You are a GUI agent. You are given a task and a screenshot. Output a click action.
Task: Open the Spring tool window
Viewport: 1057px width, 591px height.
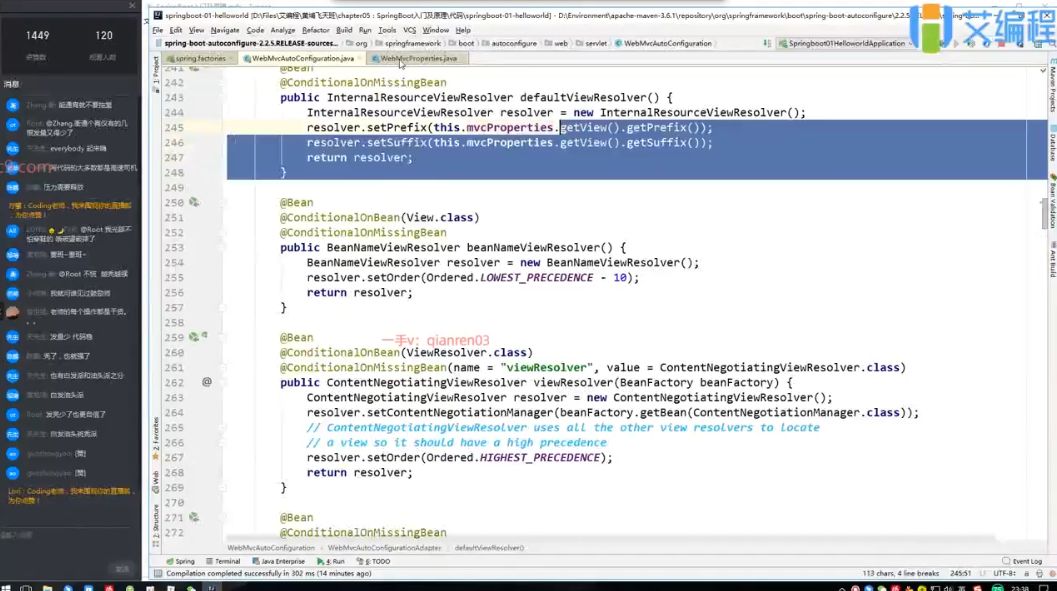tap(181, 561)
